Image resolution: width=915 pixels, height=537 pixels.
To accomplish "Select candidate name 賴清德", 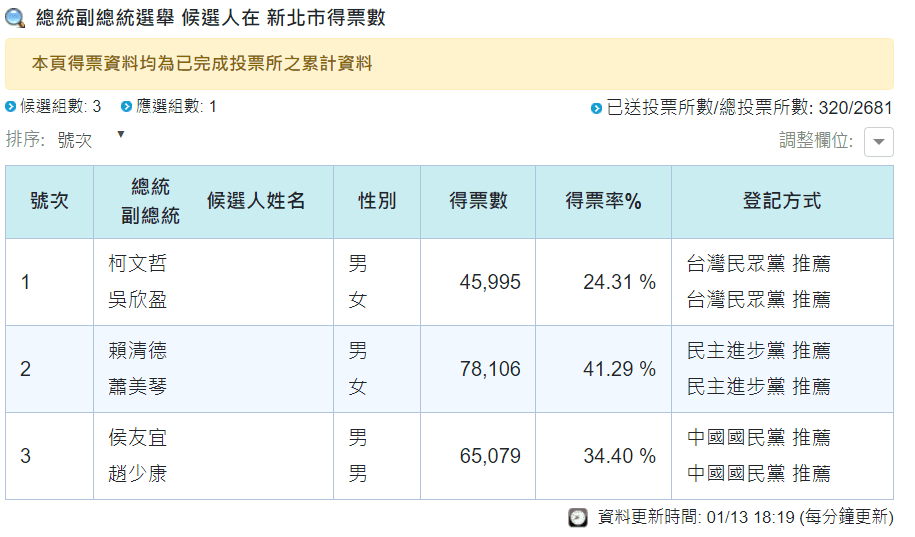I will pyautogui.click(x=138, y=351).
